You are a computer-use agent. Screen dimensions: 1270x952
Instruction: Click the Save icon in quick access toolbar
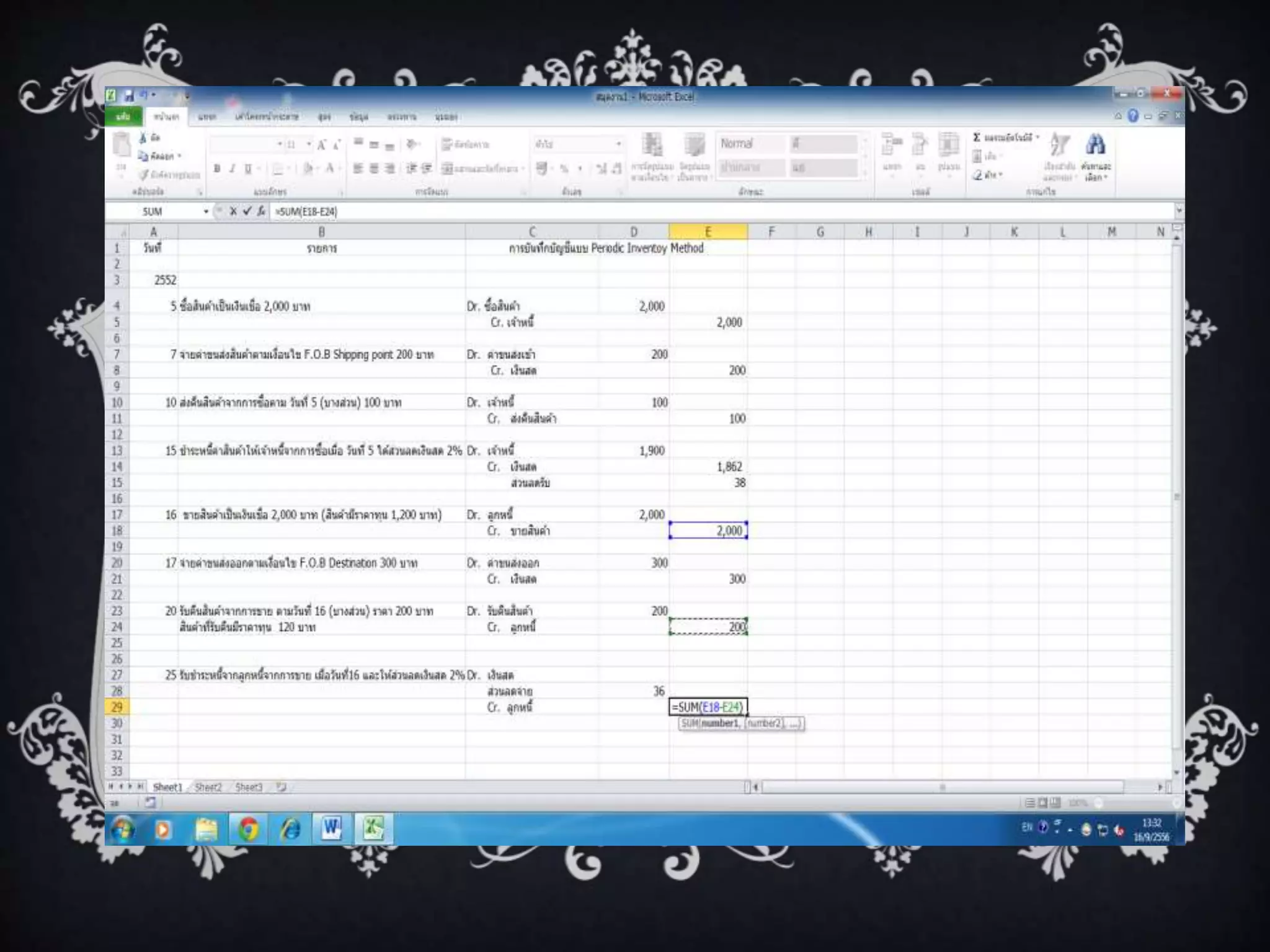pos(129,96)
